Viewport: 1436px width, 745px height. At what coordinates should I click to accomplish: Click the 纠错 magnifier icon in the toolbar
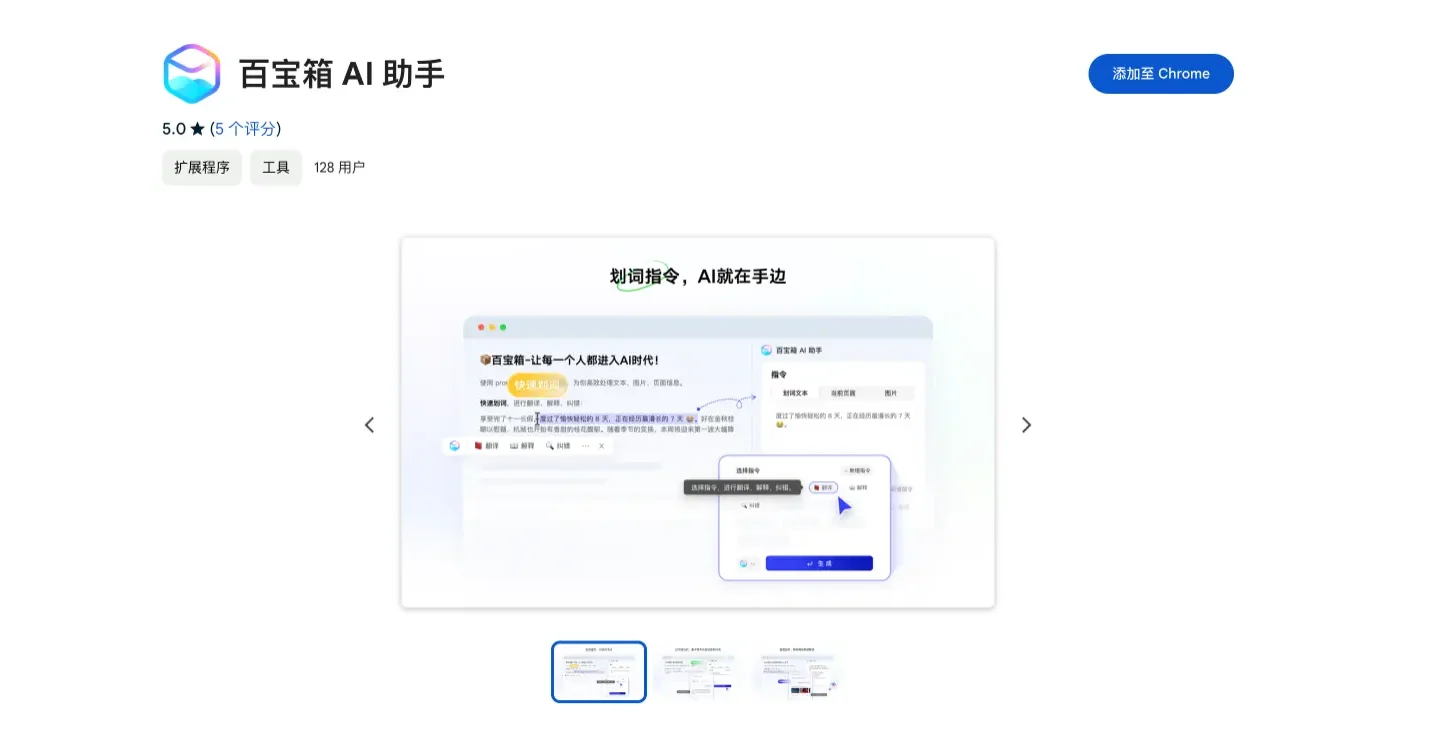tap(550, 446)
